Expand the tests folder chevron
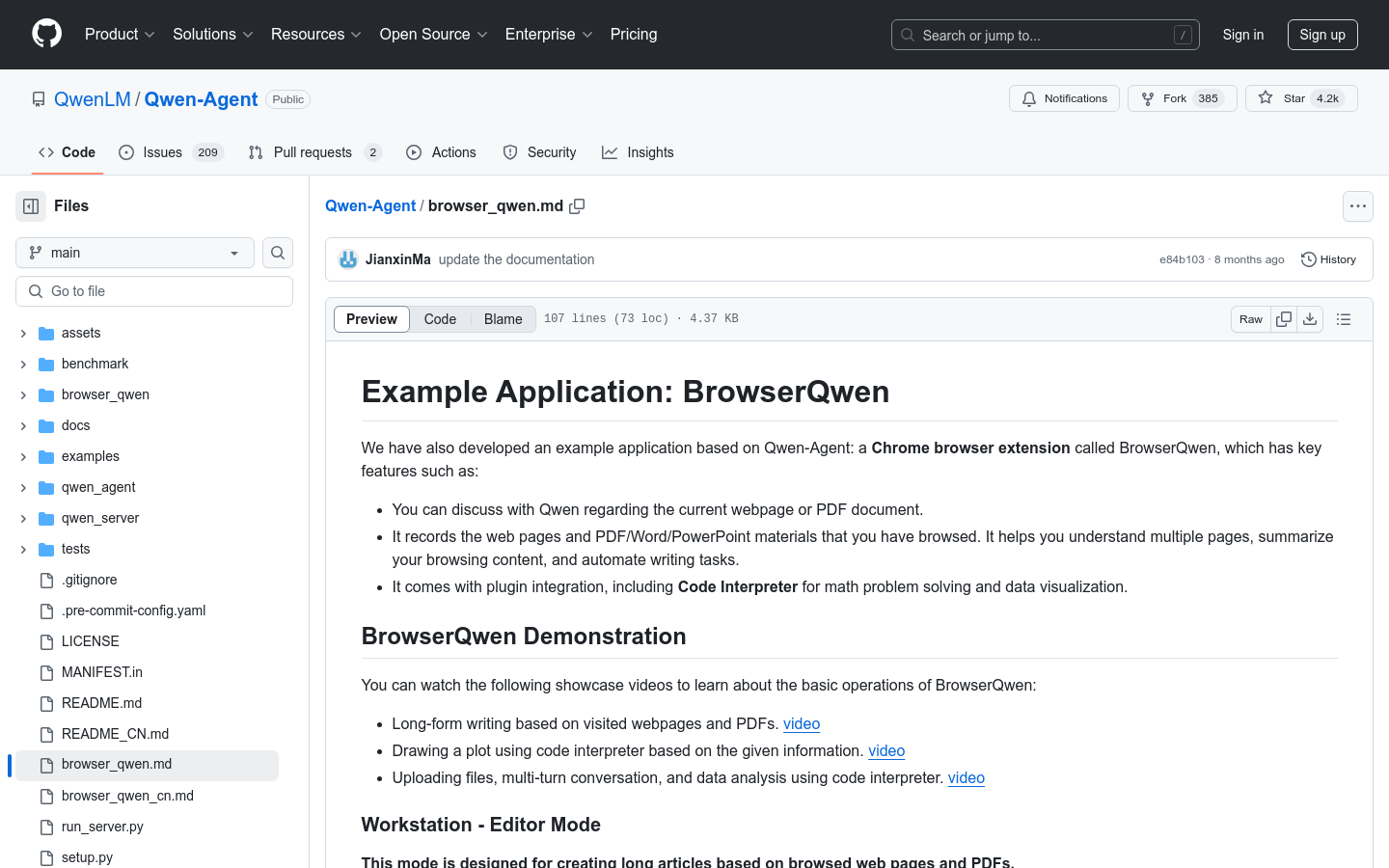 23,549
